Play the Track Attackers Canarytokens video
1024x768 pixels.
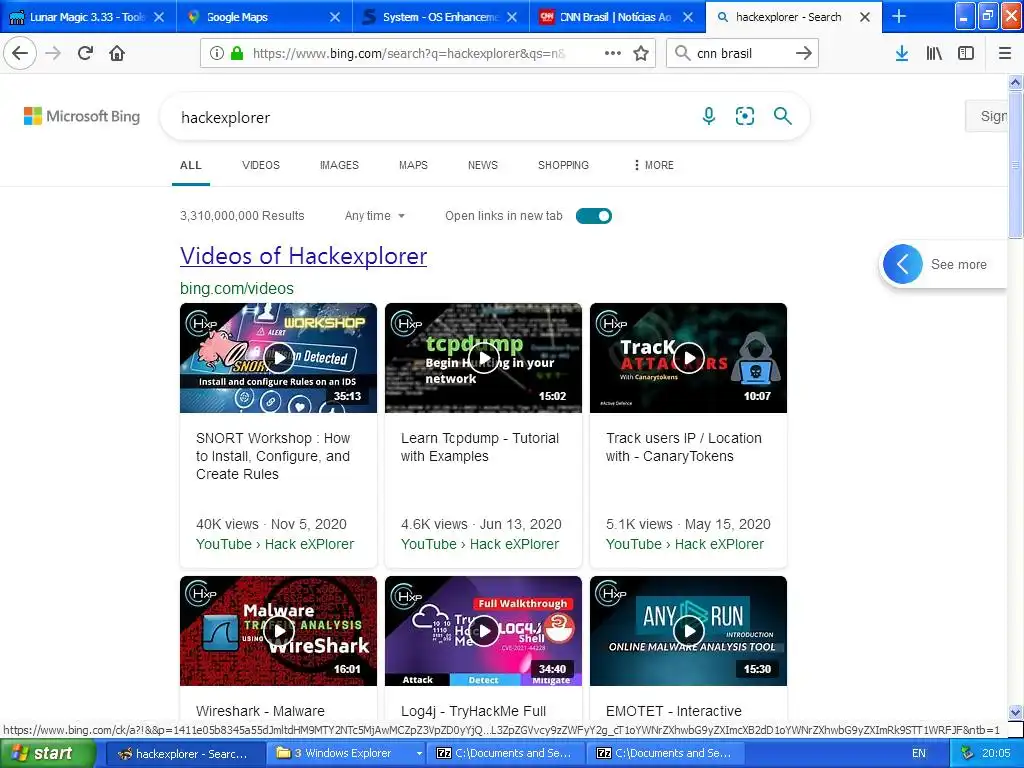point(689,357)
